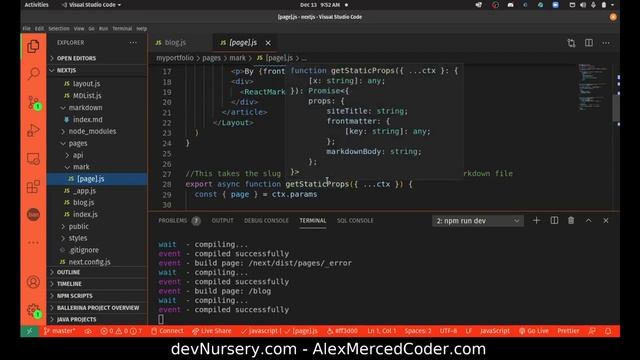Open the Run menu
640x360 pixels.
(x=103, y=29)
